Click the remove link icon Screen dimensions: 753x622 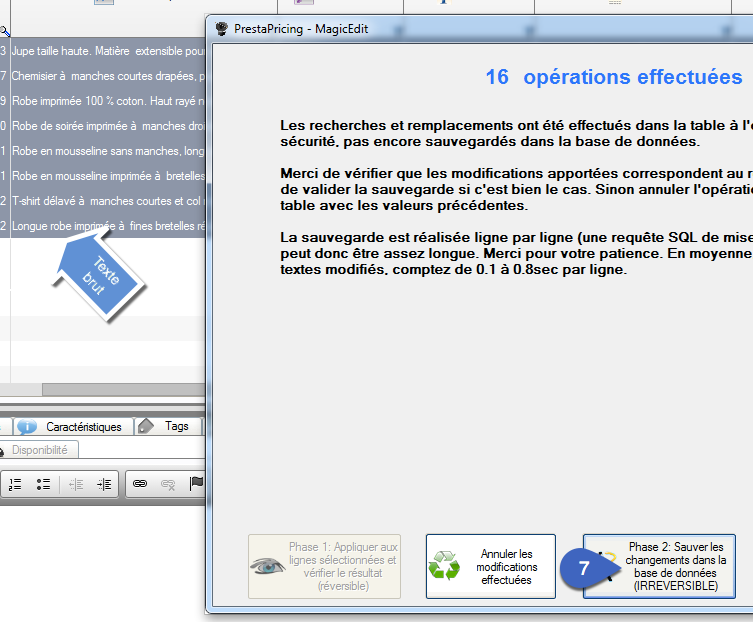pyautogui.click(x=168, y=484)
